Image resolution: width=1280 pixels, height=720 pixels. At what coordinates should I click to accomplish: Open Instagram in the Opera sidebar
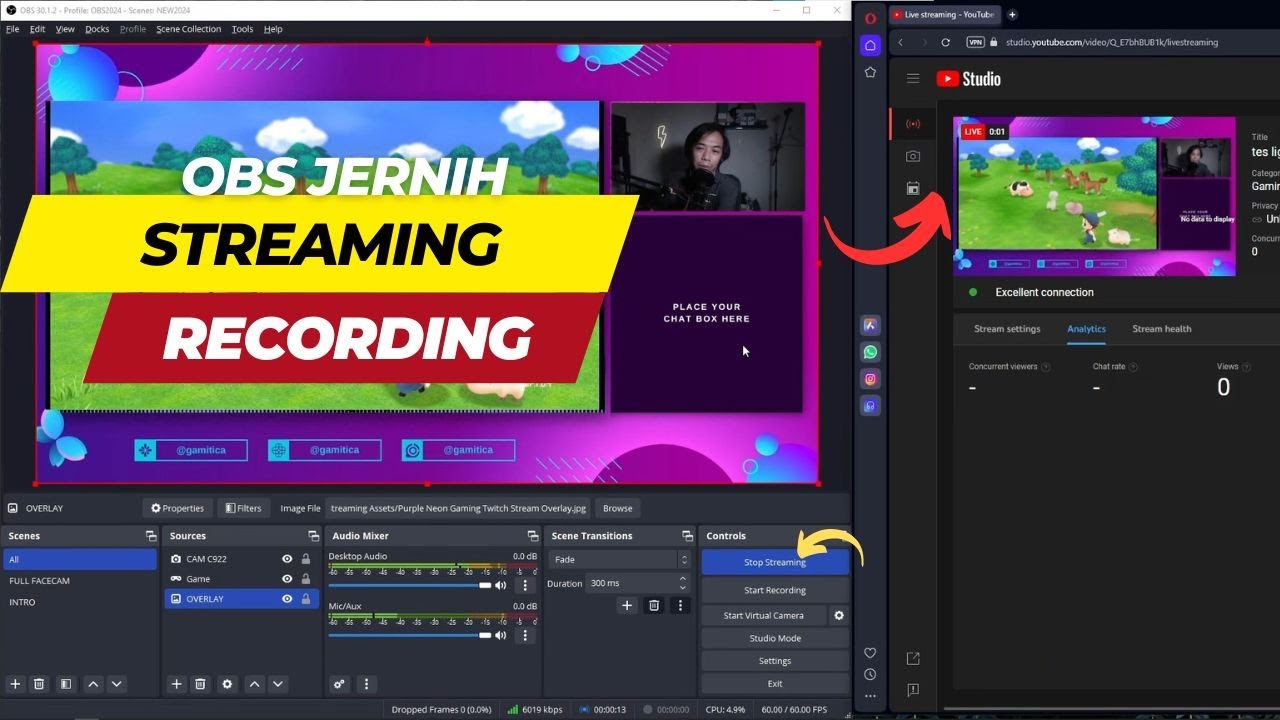870,379
